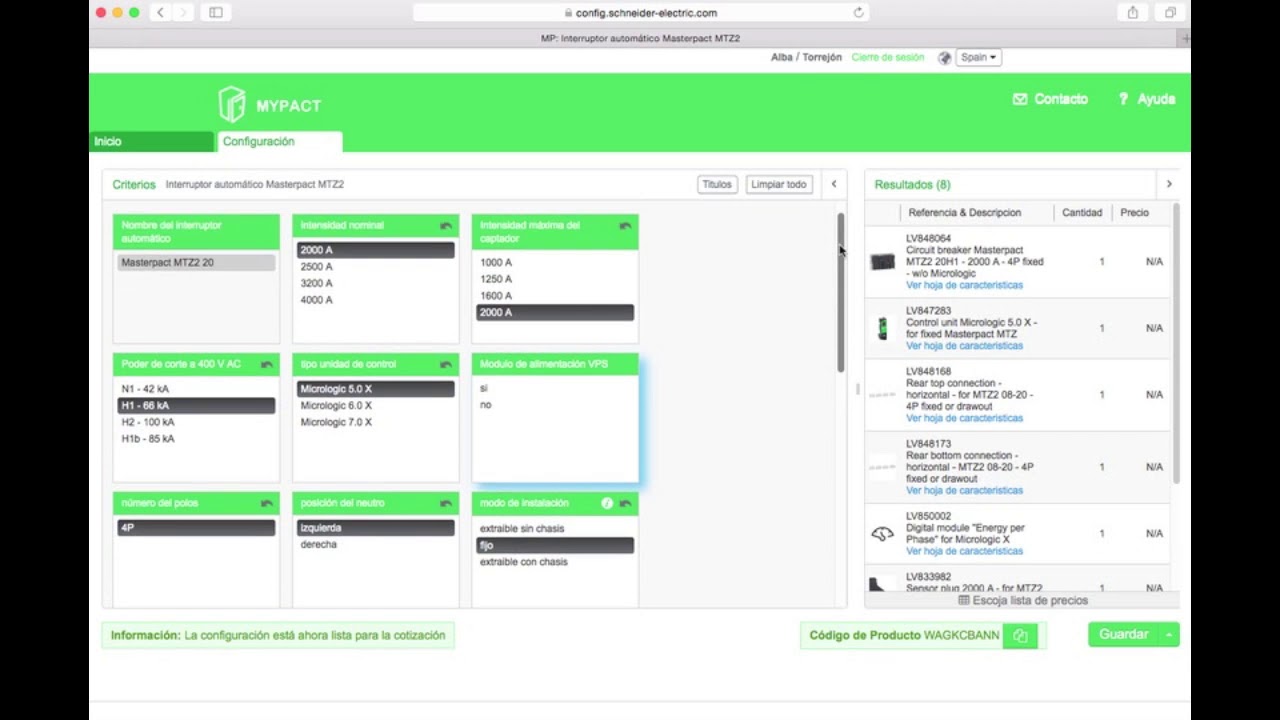Choose N1 - 42 kA breaking capacity
The height and width of the screenshot is (720, 1280).
[196, 389]
